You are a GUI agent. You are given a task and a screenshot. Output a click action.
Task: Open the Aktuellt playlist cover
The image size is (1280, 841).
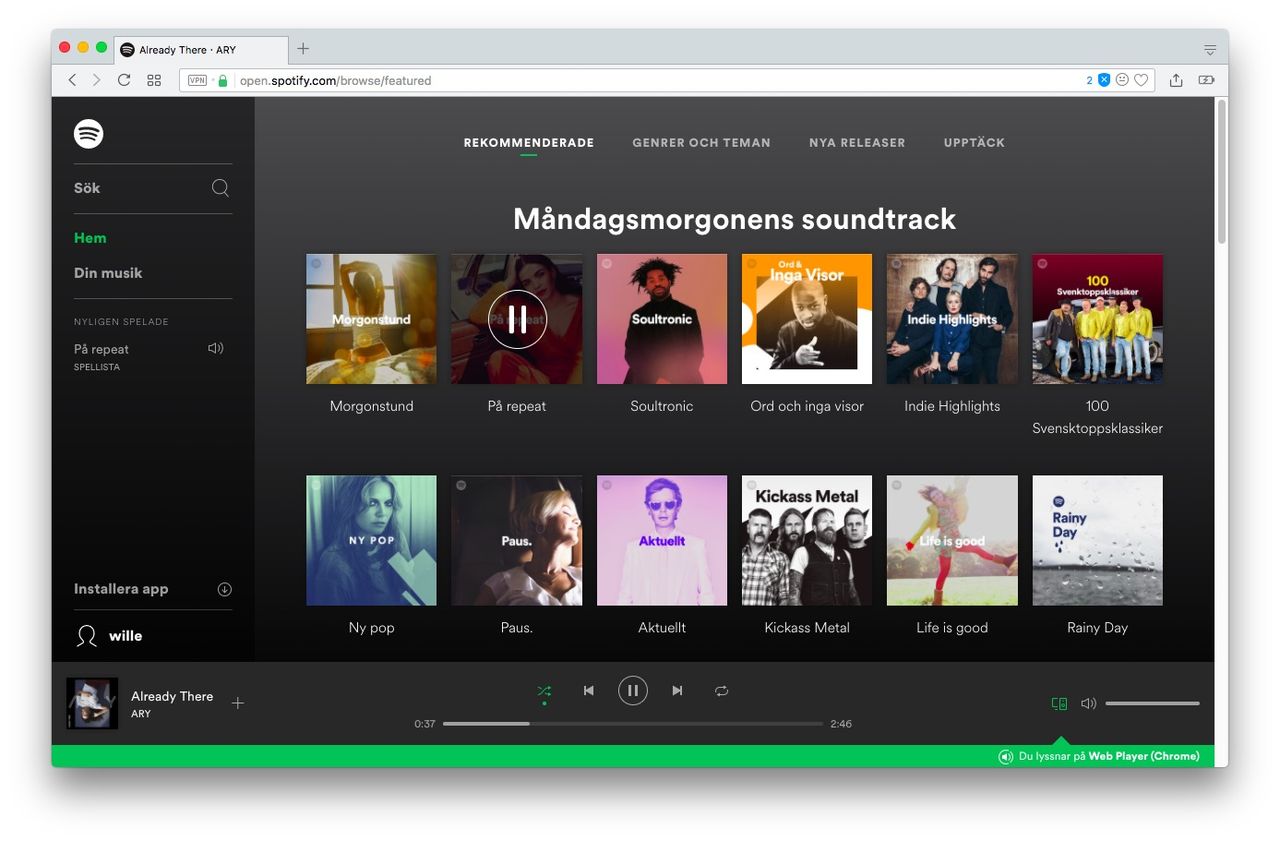point(662,540)
